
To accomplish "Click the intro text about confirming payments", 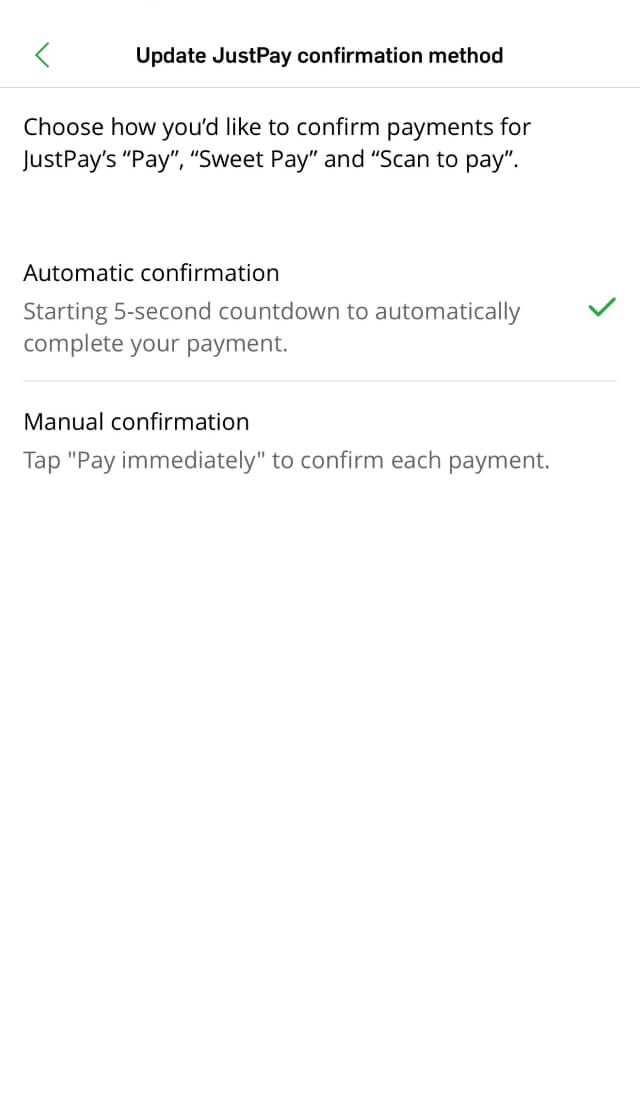I will [277, 143].
